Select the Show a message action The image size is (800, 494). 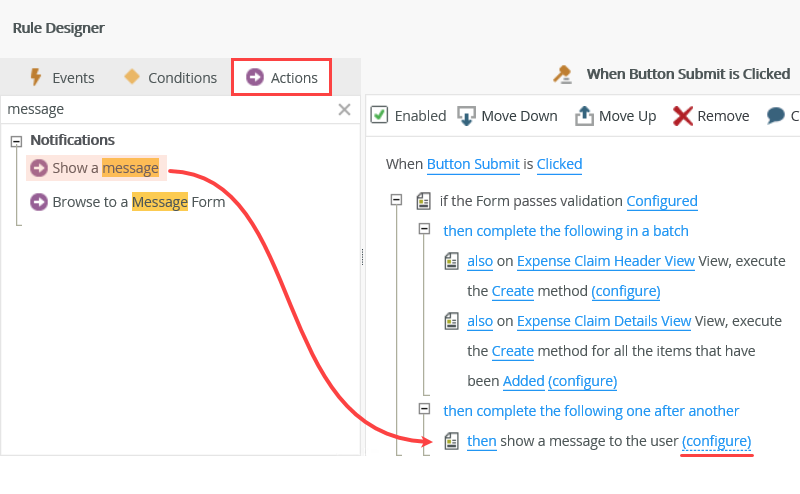tap(105, 168)
